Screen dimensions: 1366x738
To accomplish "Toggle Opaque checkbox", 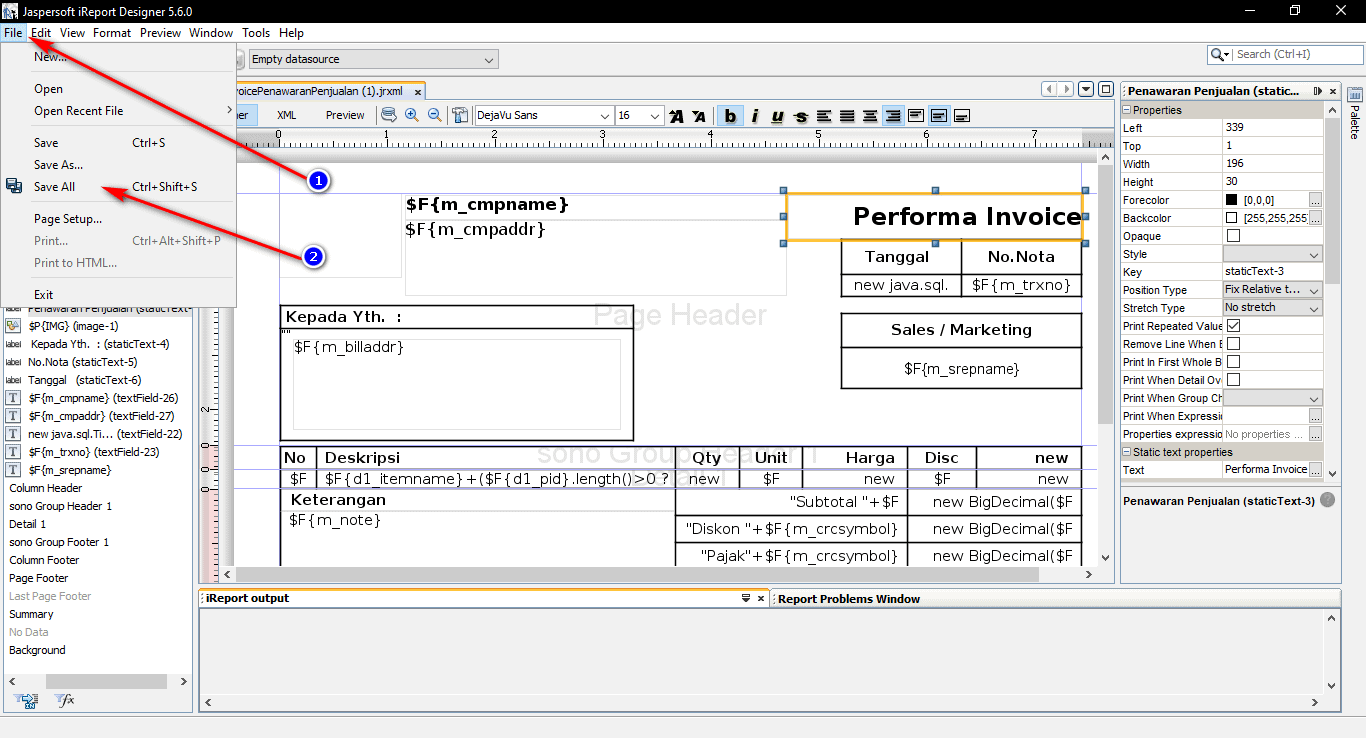I will pos(1233,236).
